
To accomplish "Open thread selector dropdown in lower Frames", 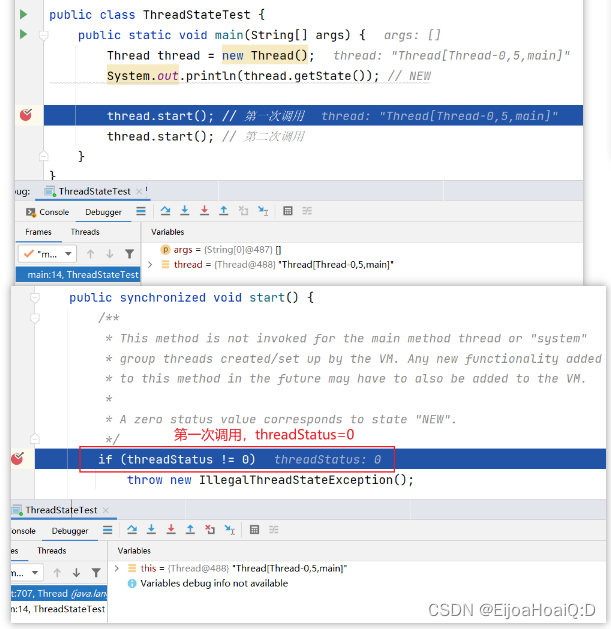I will click(x=26, y=573).
